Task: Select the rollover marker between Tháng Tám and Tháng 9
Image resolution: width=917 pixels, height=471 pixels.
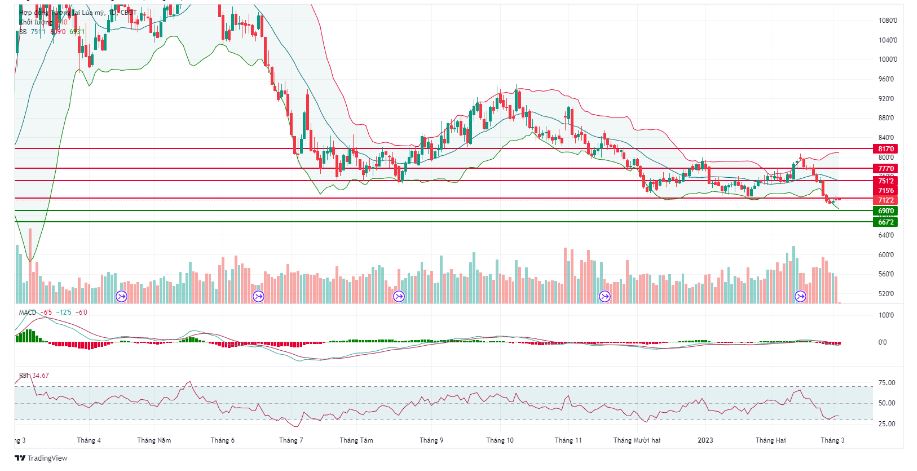Action: tap(399, 297)
